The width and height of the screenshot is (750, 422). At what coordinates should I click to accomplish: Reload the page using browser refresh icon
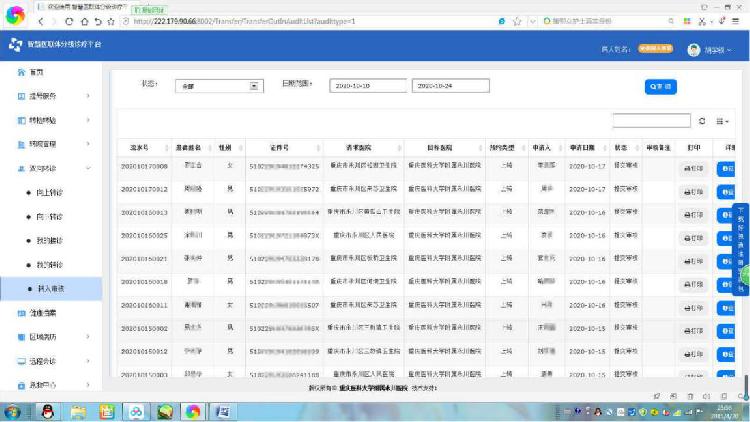click(x=69, y=22)
